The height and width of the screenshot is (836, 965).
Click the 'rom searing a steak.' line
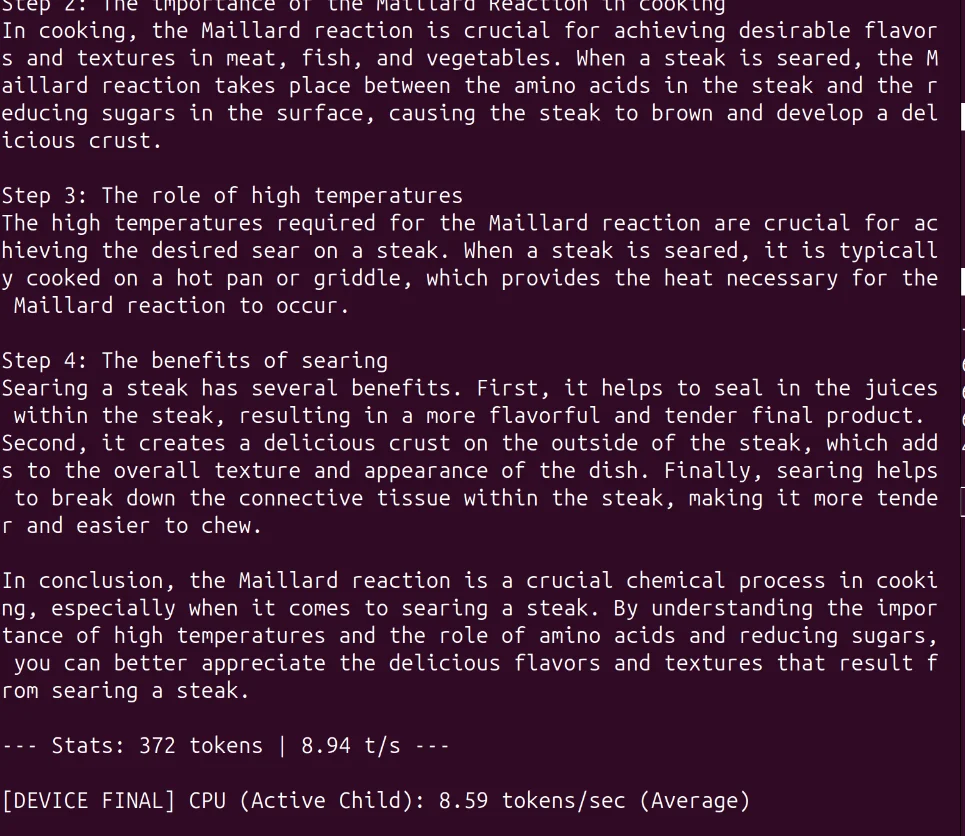tap(126, 690)
